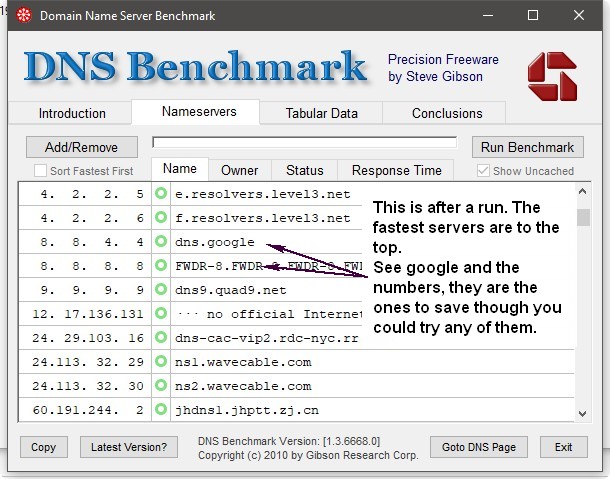610x479 pixels.
Task: Select the f.resolvers.level3.net entry
Action: pyautogui.click(x=263, y=218)
